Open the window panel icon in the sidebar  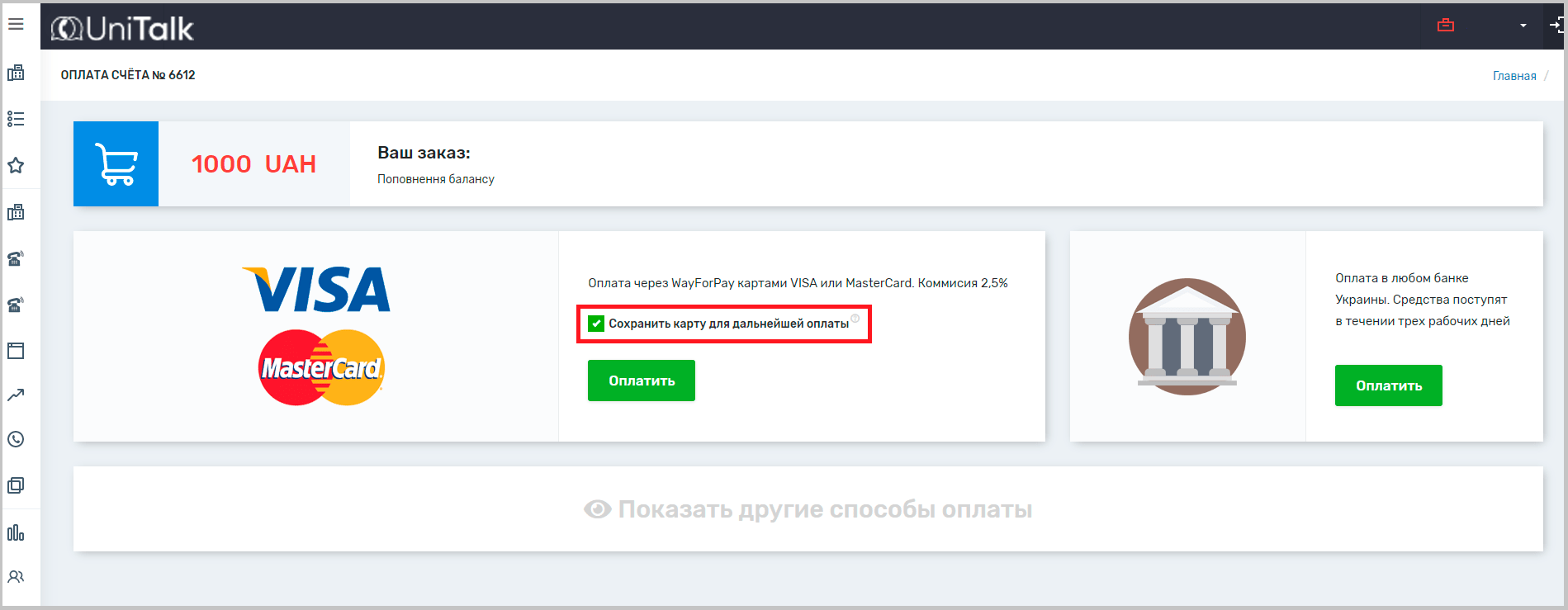[16, 351]
